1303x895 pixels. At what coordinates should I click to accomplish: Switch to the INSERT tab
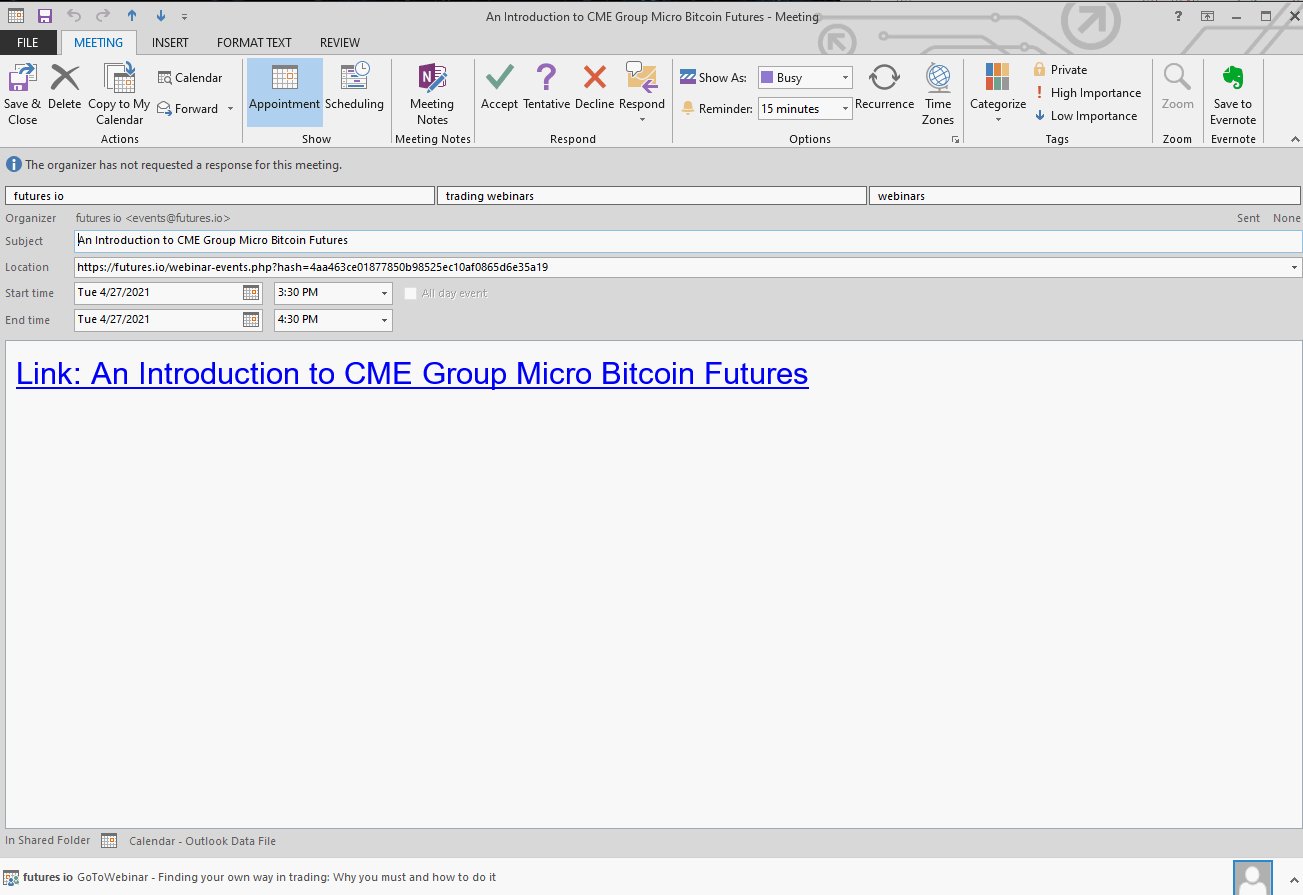click(x=170, y=43)
